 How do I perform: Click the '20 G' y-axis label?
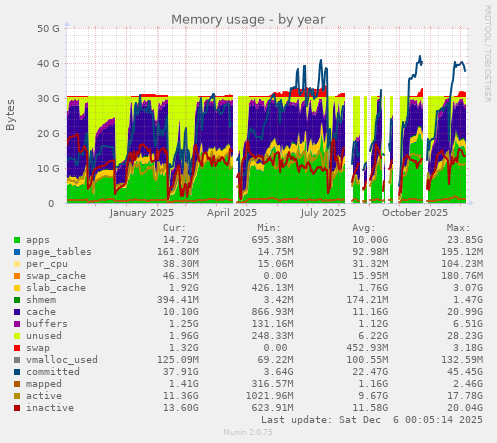[48, 134]
